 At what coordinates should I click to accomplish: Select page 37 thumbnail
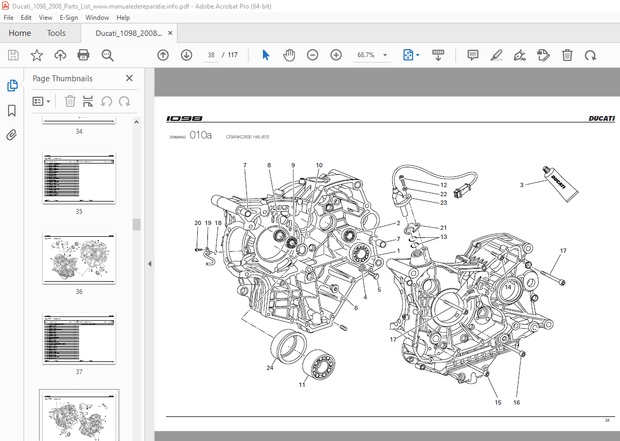pyautogui.click(x=79, y=339)
